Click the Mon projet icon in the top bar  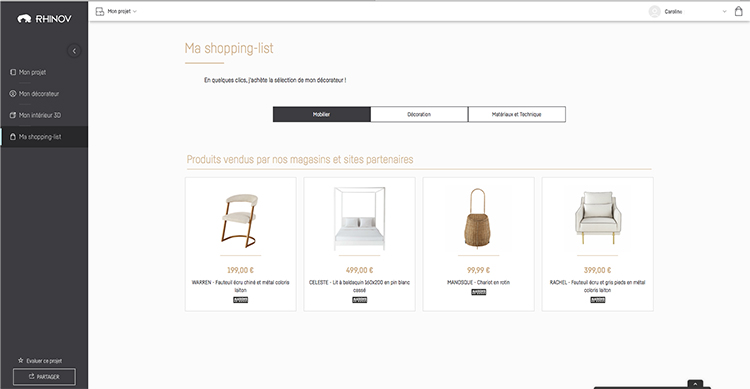coord(99,11)
